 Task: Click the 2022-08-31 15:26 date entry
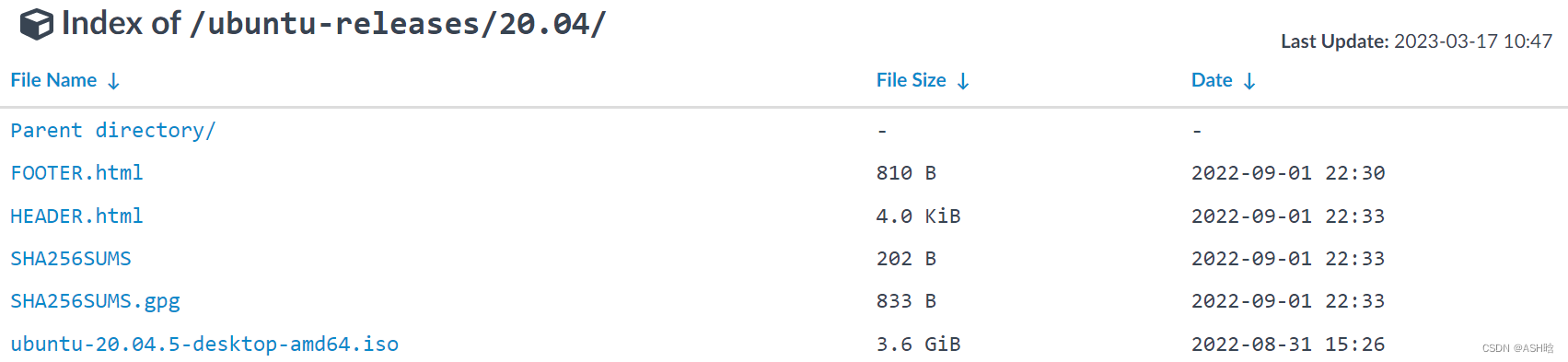(x=1288, y=344)
